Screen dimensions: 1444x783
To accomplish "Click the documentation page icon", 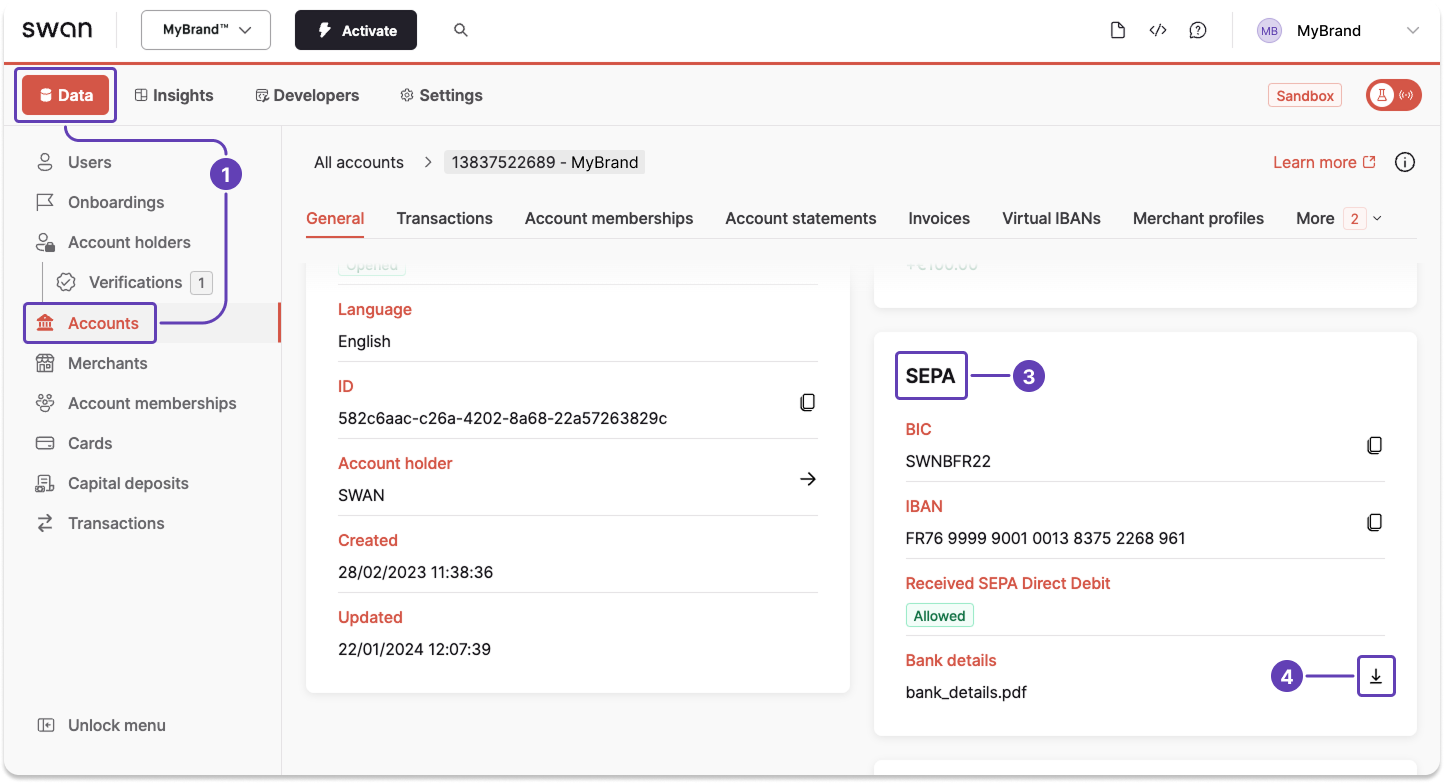I will (x=1118, y=30).
